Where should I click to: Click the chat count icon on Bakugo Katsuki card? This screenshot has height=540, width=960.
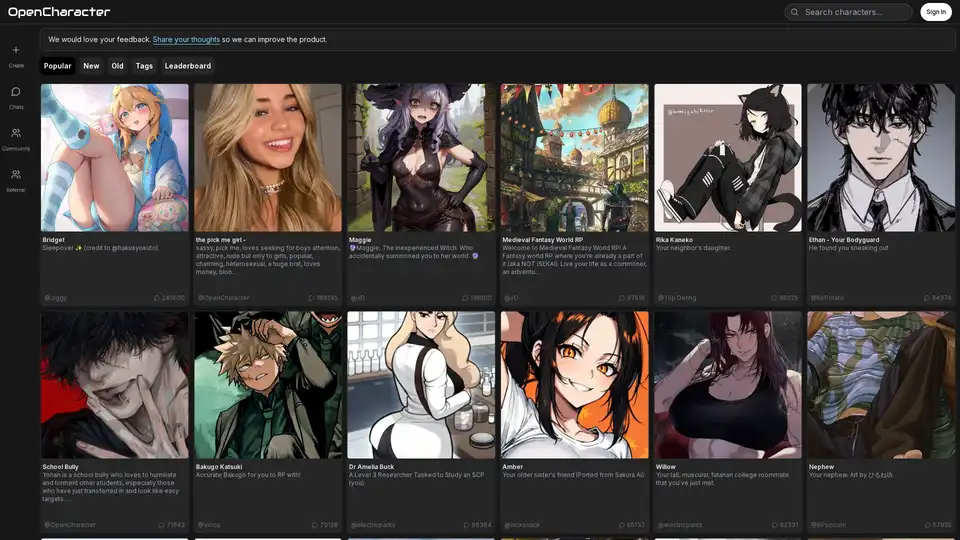315,525
